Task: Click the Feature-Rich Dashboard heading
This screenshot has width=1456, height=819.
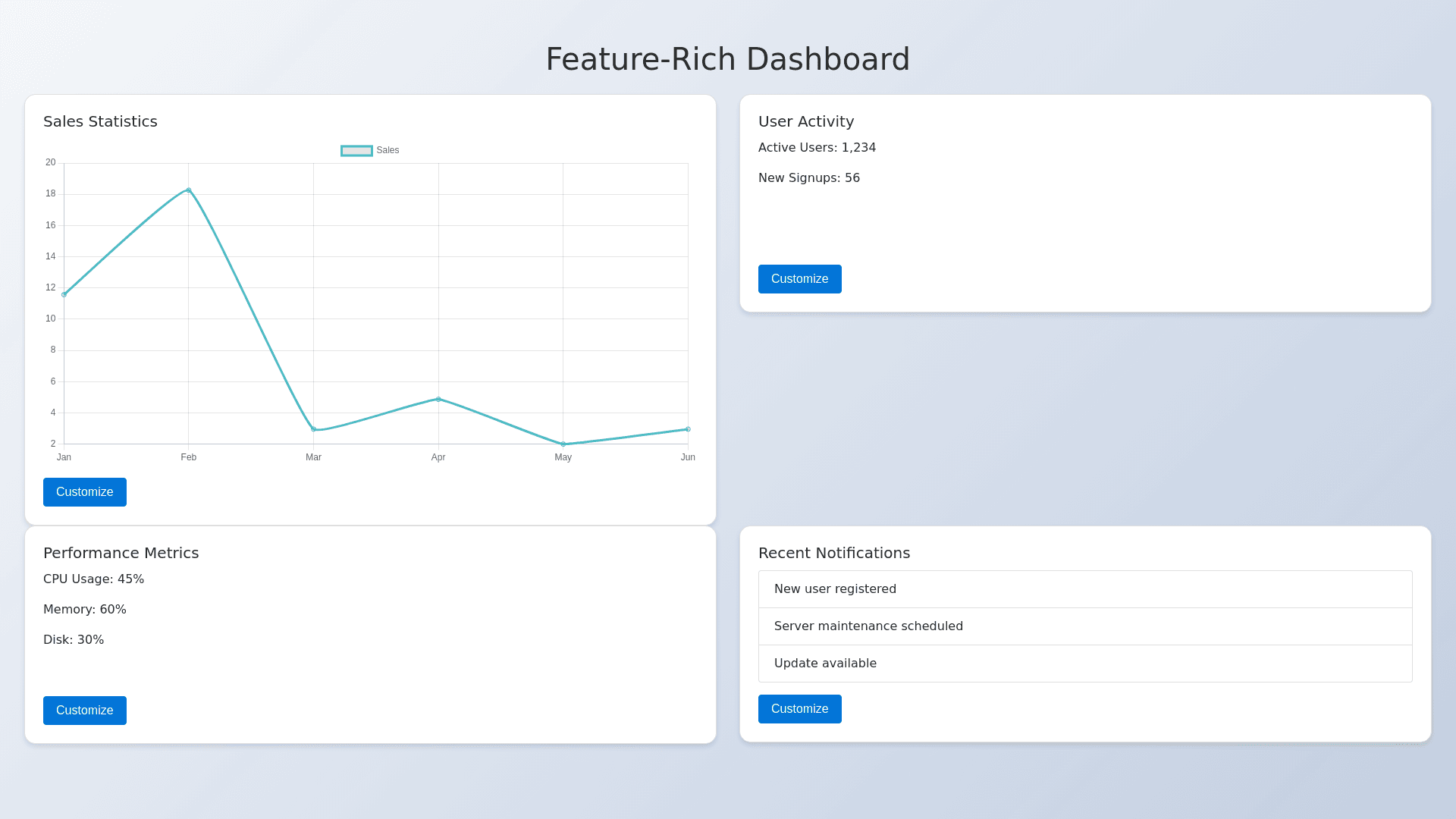Action: point(727,59)
